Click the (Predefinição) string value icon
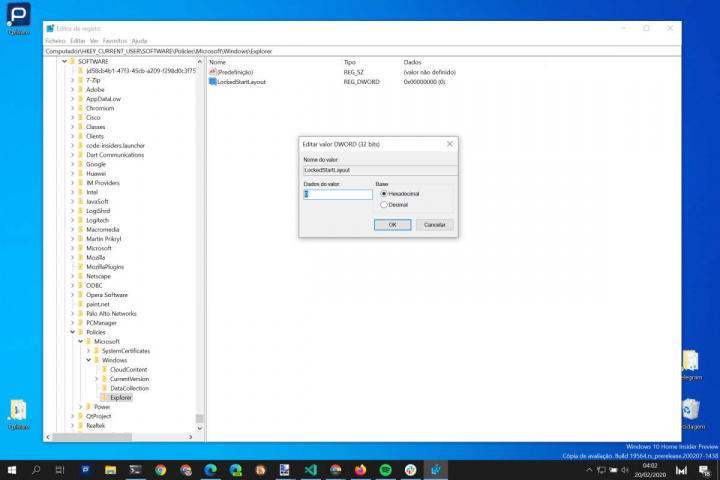The width and height of the screenshot is (720, 480). pyautogui.click(x=213, y=72)
